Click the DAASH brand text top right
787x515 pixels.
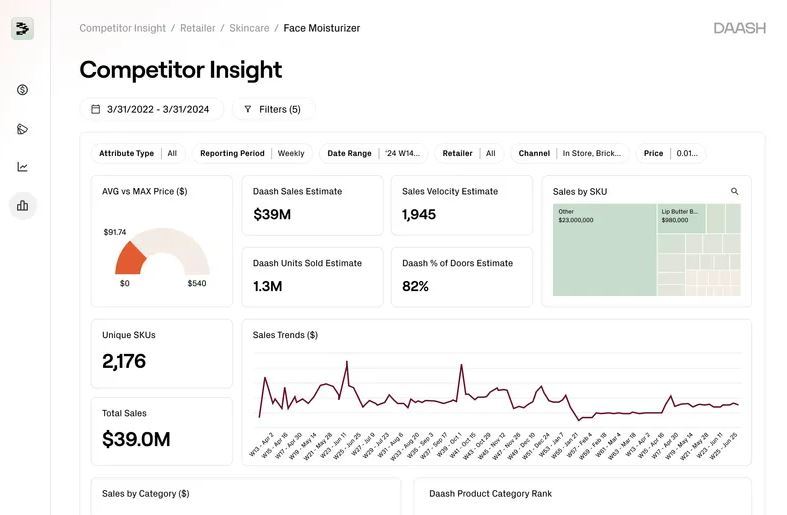click(740, 28)
